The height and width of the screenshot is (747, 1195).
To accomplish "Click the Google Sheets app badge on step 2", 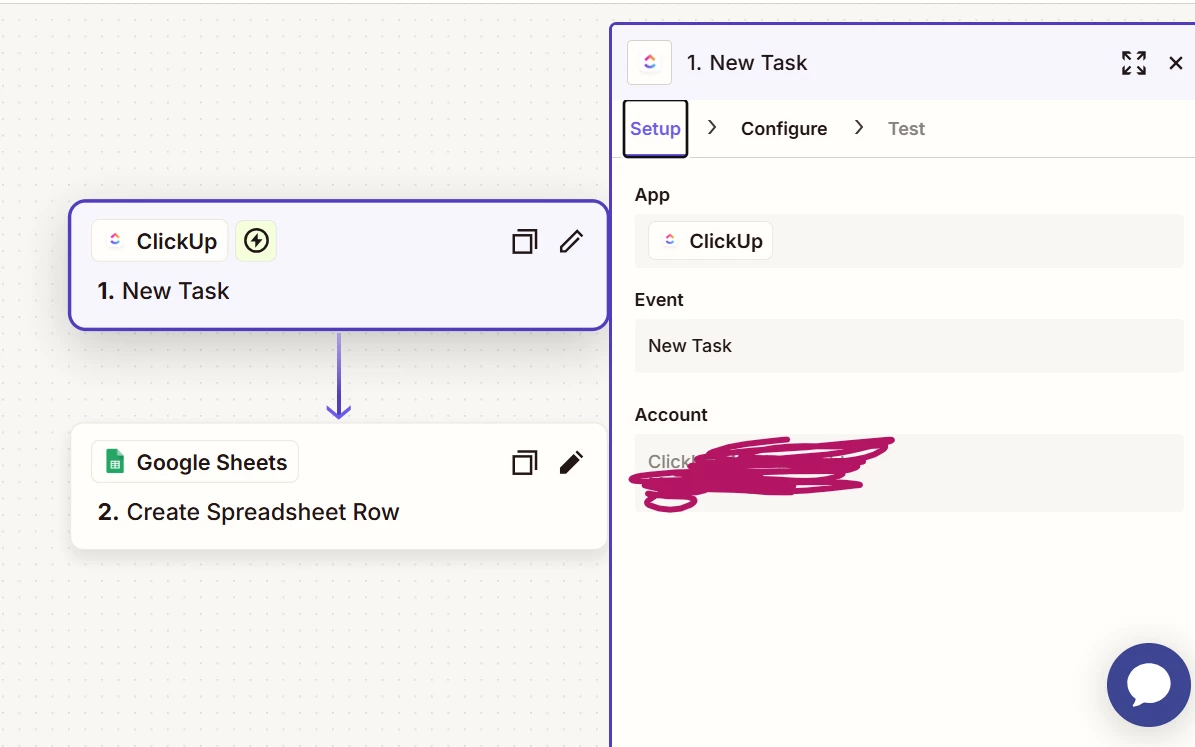I will (194, 462).
